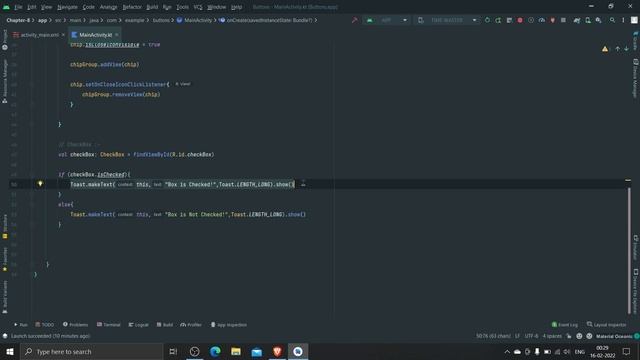Open Brave browser from taskbar
This screenshot has width=640, height=360.
[277, 351]
